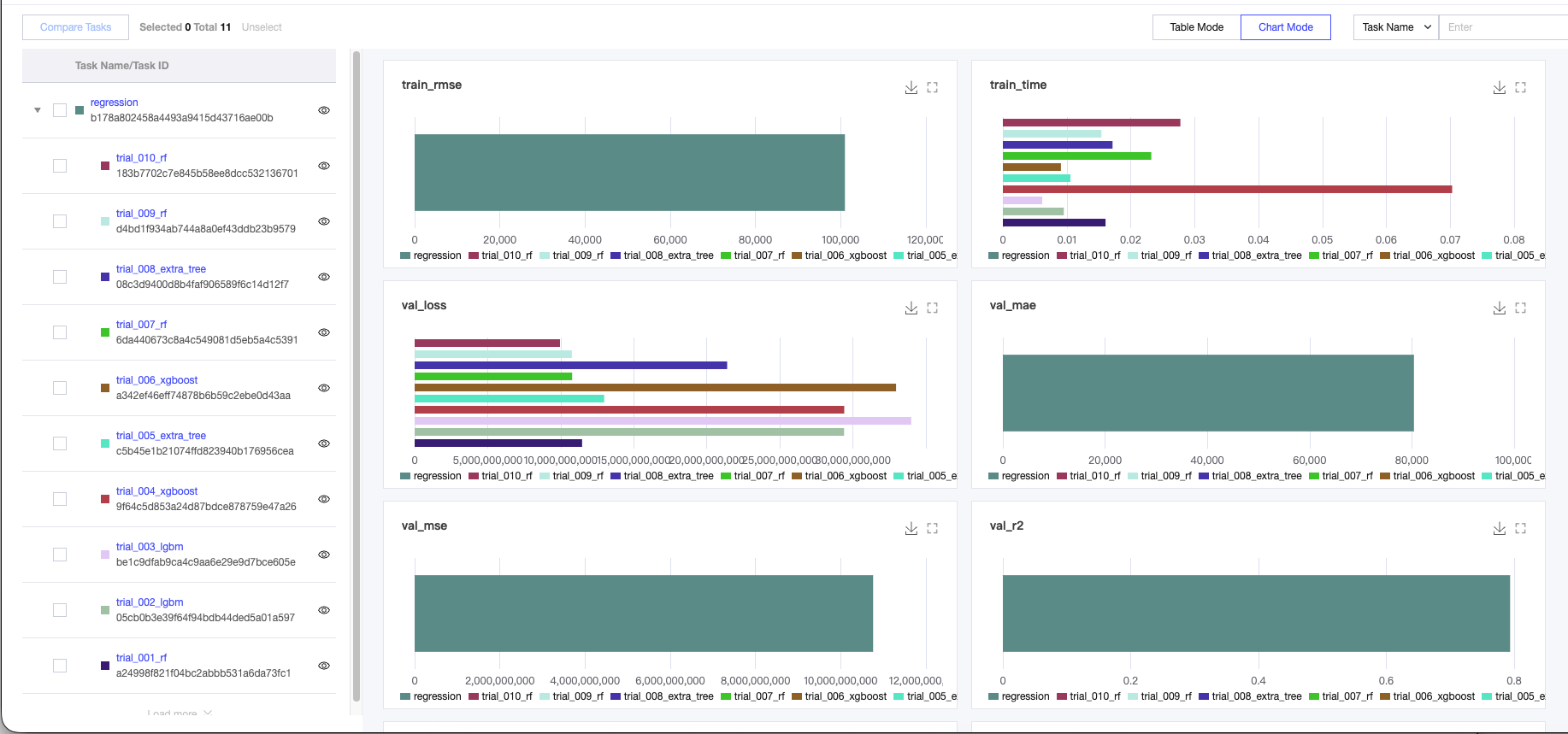Click trial_008_extra_tree blue color swatch

[x=105, y=277]
